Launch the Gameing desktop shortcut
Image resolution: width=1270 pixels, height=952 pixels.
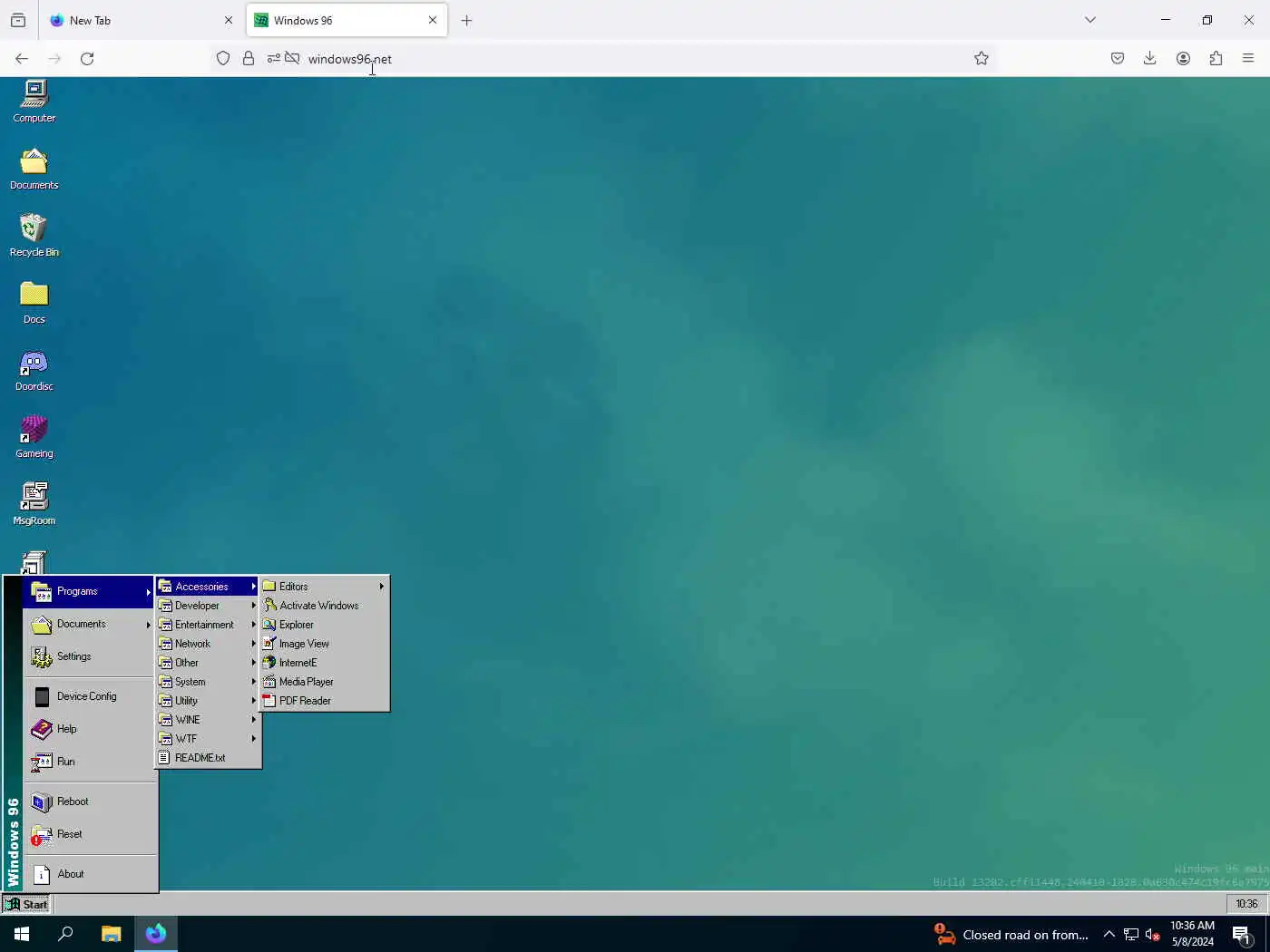(34, 437)
